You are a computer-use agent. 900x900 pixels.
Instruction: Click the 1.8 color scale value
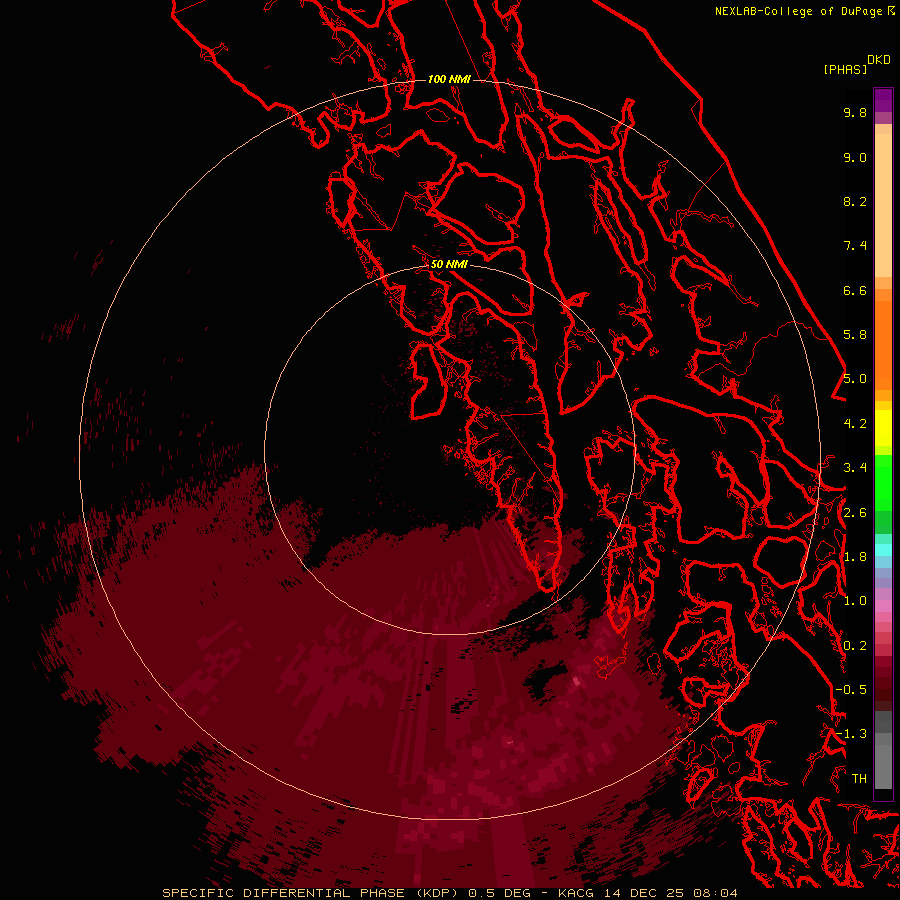tap(855, 557)
